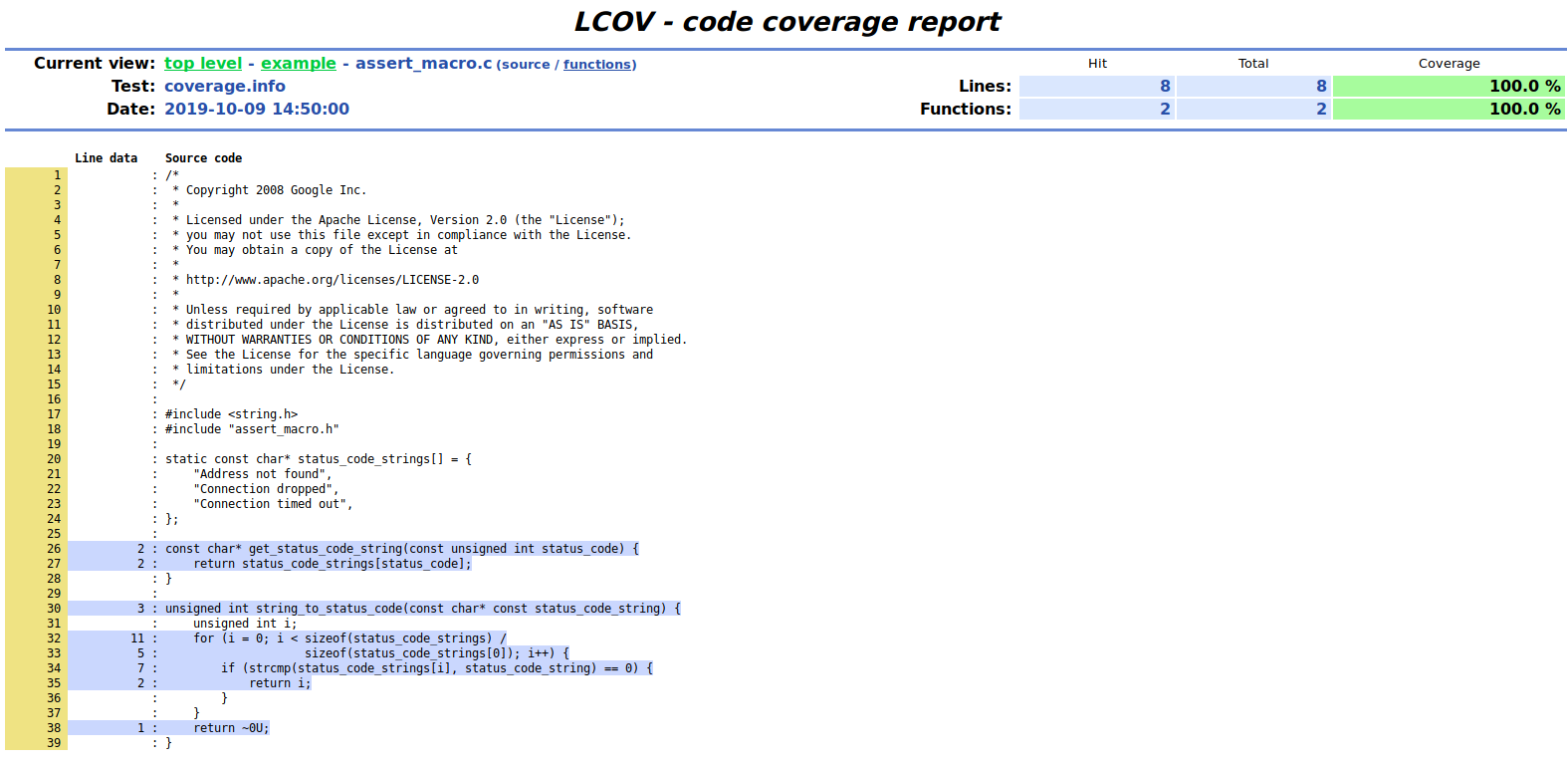Click line number 17 in the gutter
This screenshot has width=1568, height=765.
point(54,414)
